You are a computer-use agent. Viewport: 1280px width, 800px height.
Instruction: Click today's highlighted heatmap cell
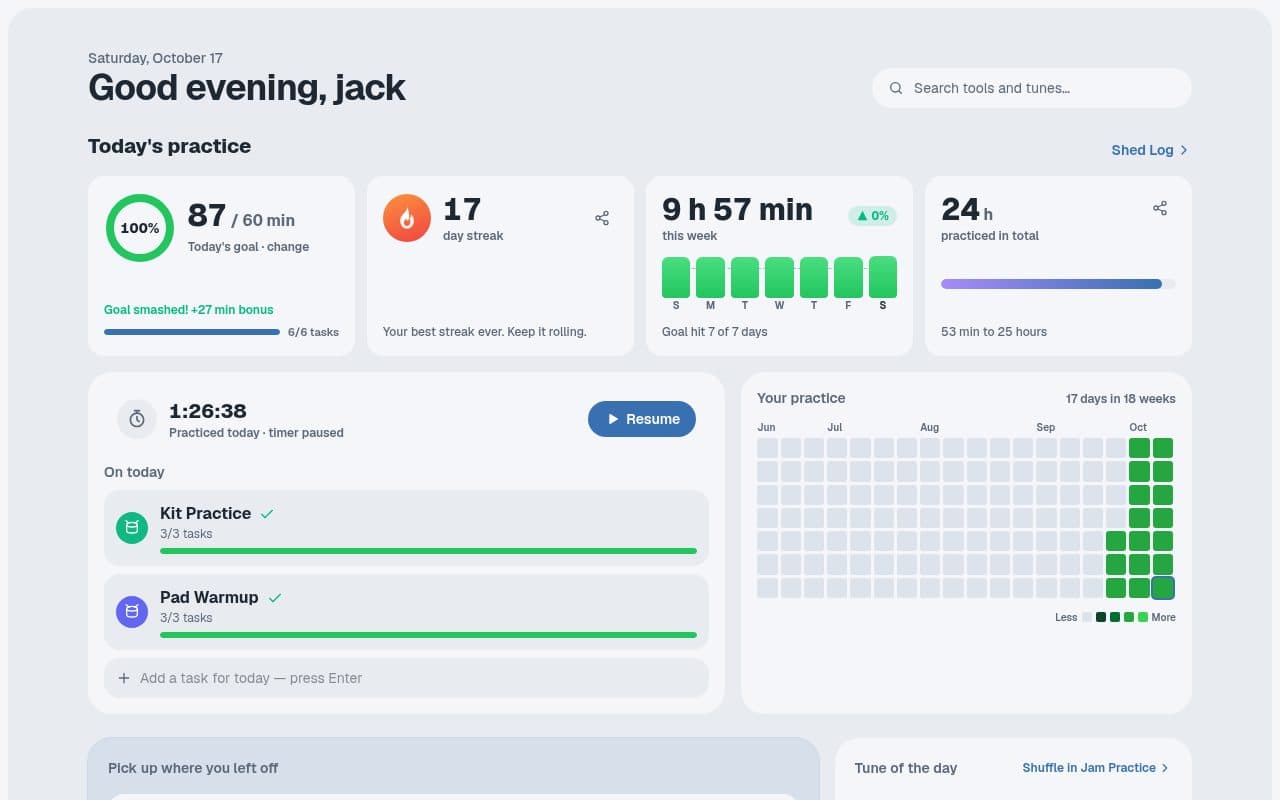tap(1163, 588)
